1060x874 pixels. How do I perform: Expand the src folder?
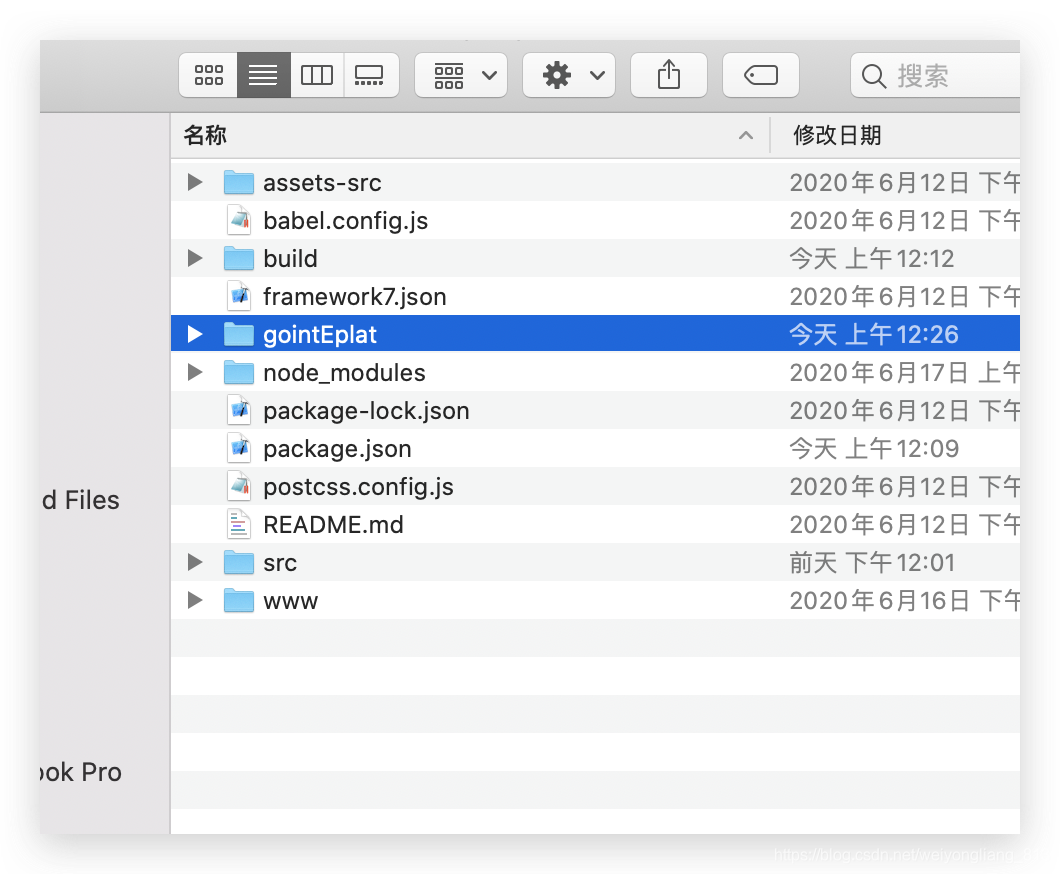pyautogui.click(x=195, y=562)
